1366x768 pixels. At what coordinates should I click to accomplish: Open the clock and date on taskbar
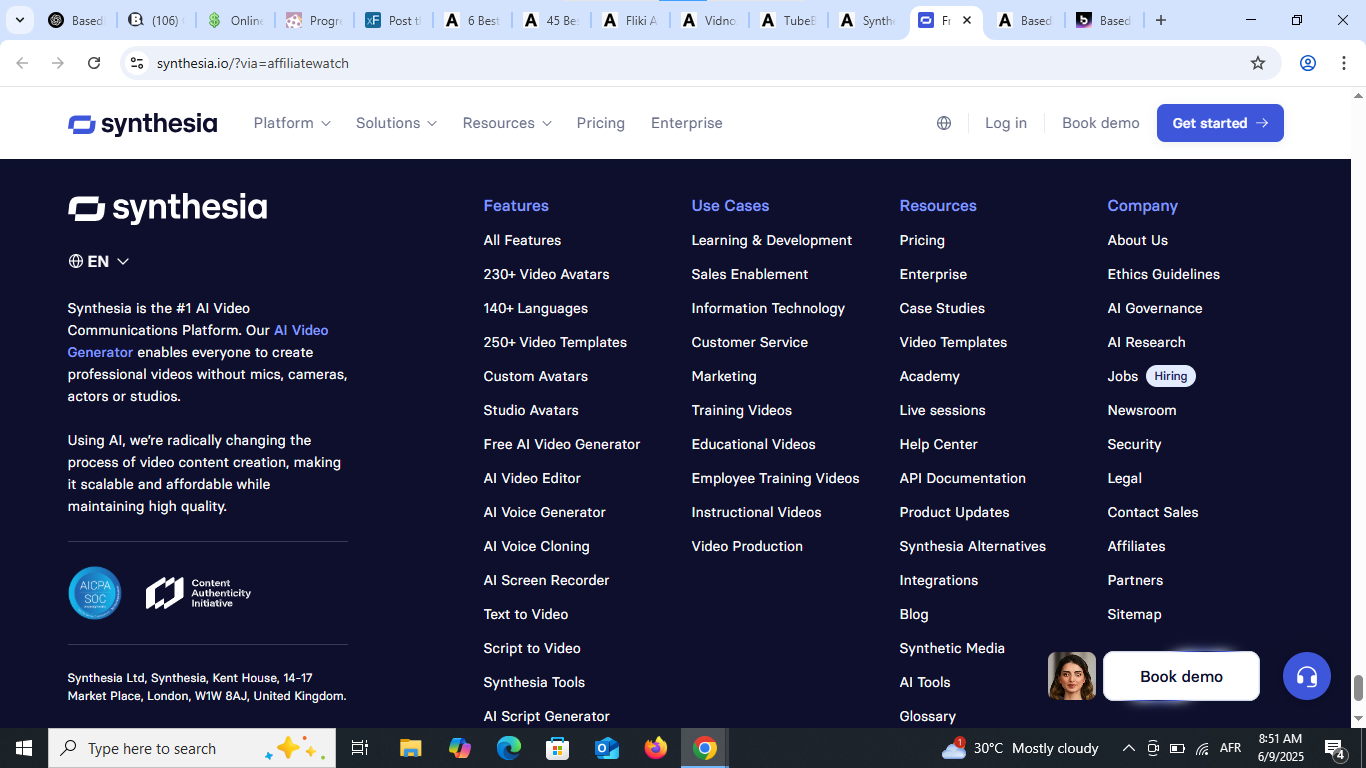[1280, 748]
